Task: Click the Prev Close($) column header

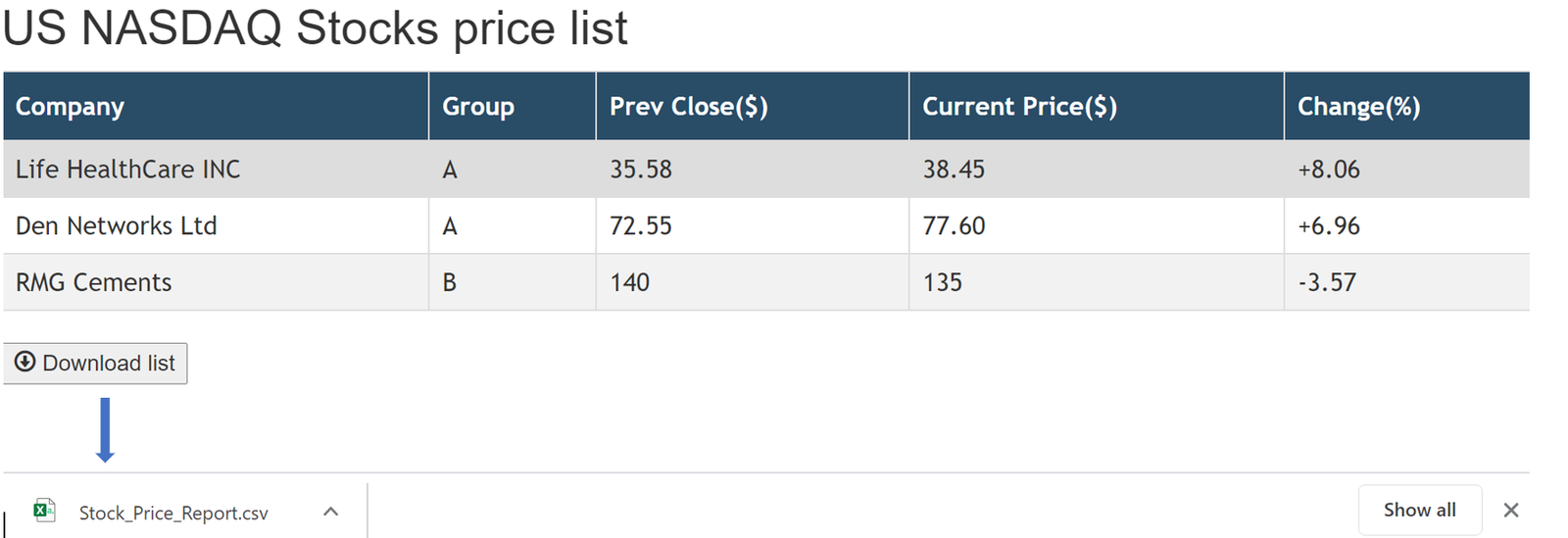Action: (688, 107)
